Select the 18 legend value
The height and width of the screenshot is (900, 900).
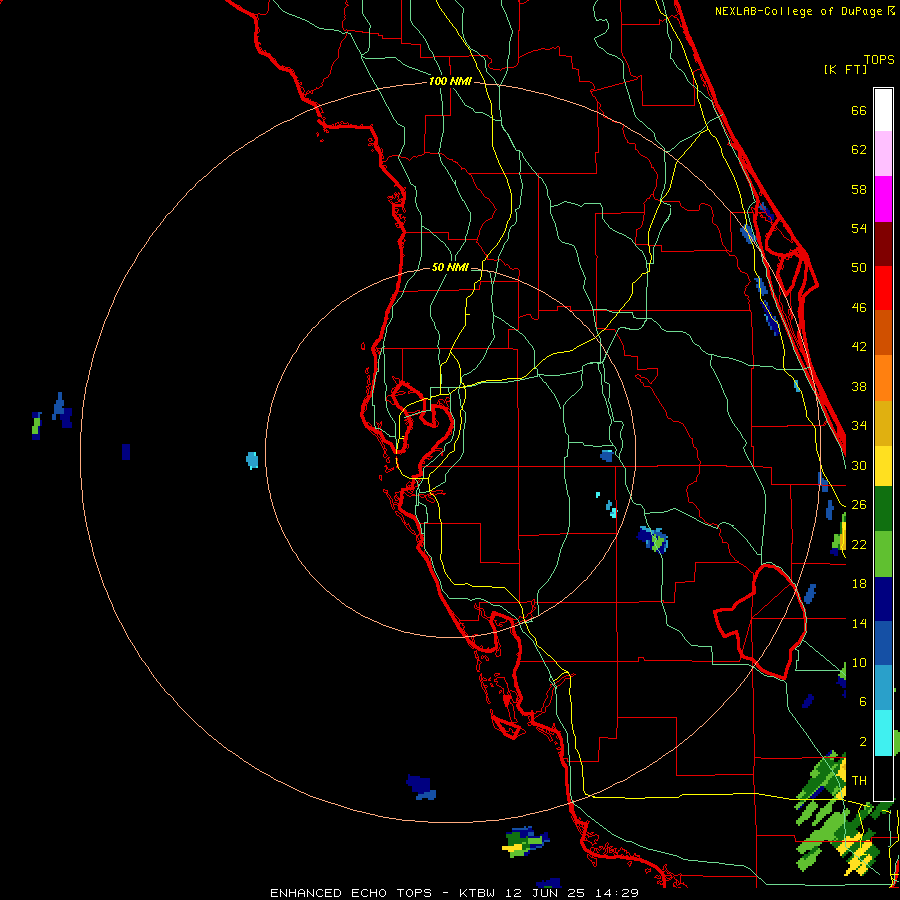pos(859,584)
